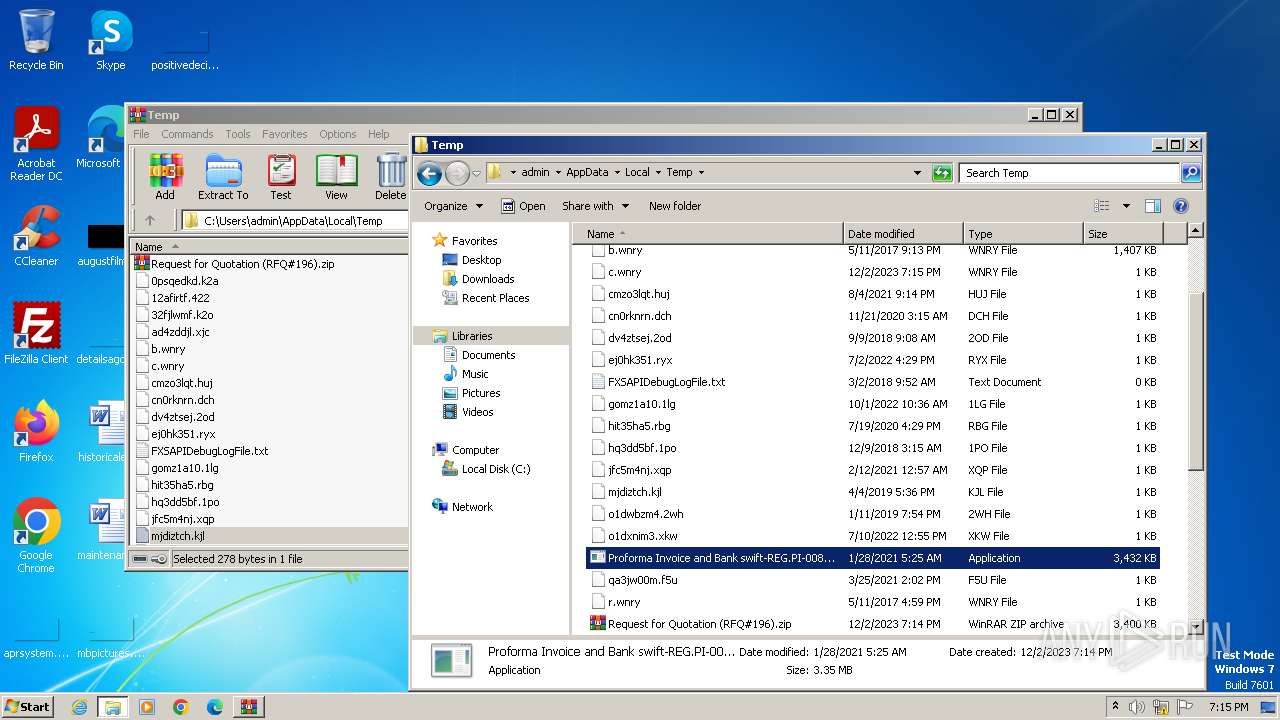The height and width of the screenshot is (720, 1280).
Task: Click the taskbar clock 7:15 PM
Action: click(1228, 707)
